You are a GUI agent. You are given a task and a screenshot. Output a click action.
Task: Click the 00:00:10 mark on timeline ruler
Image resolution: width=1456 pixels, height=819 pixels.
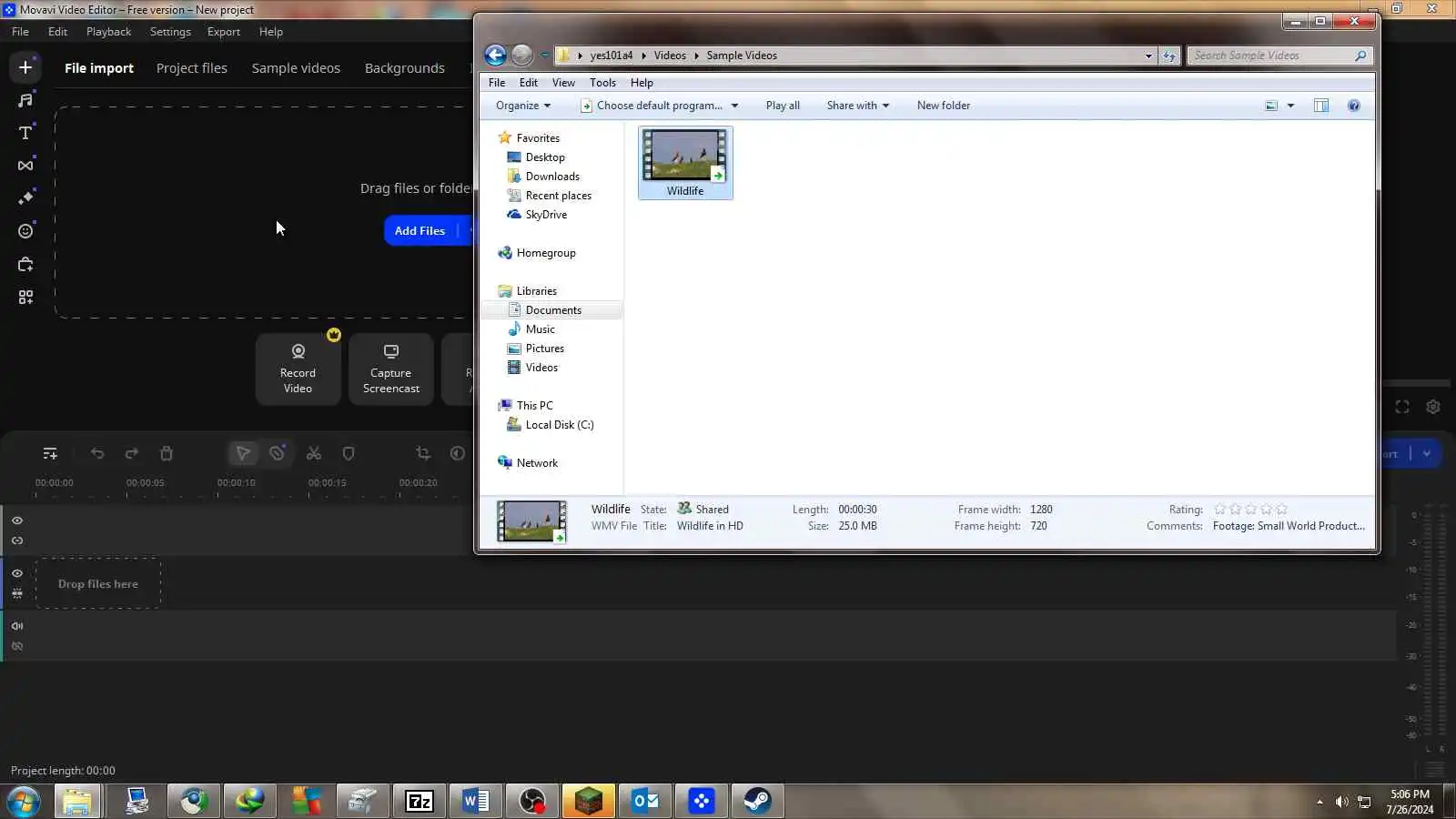236,483
